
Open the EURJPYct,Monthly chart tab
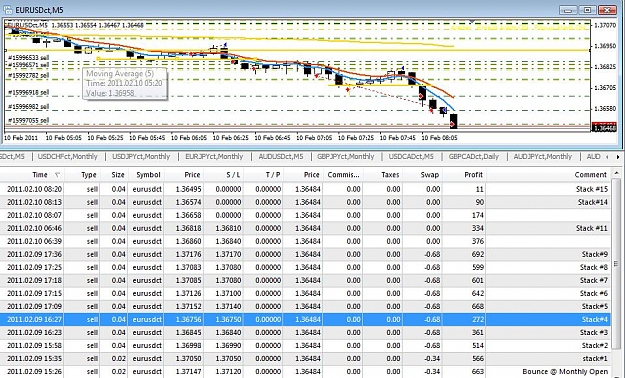[214, 156]
